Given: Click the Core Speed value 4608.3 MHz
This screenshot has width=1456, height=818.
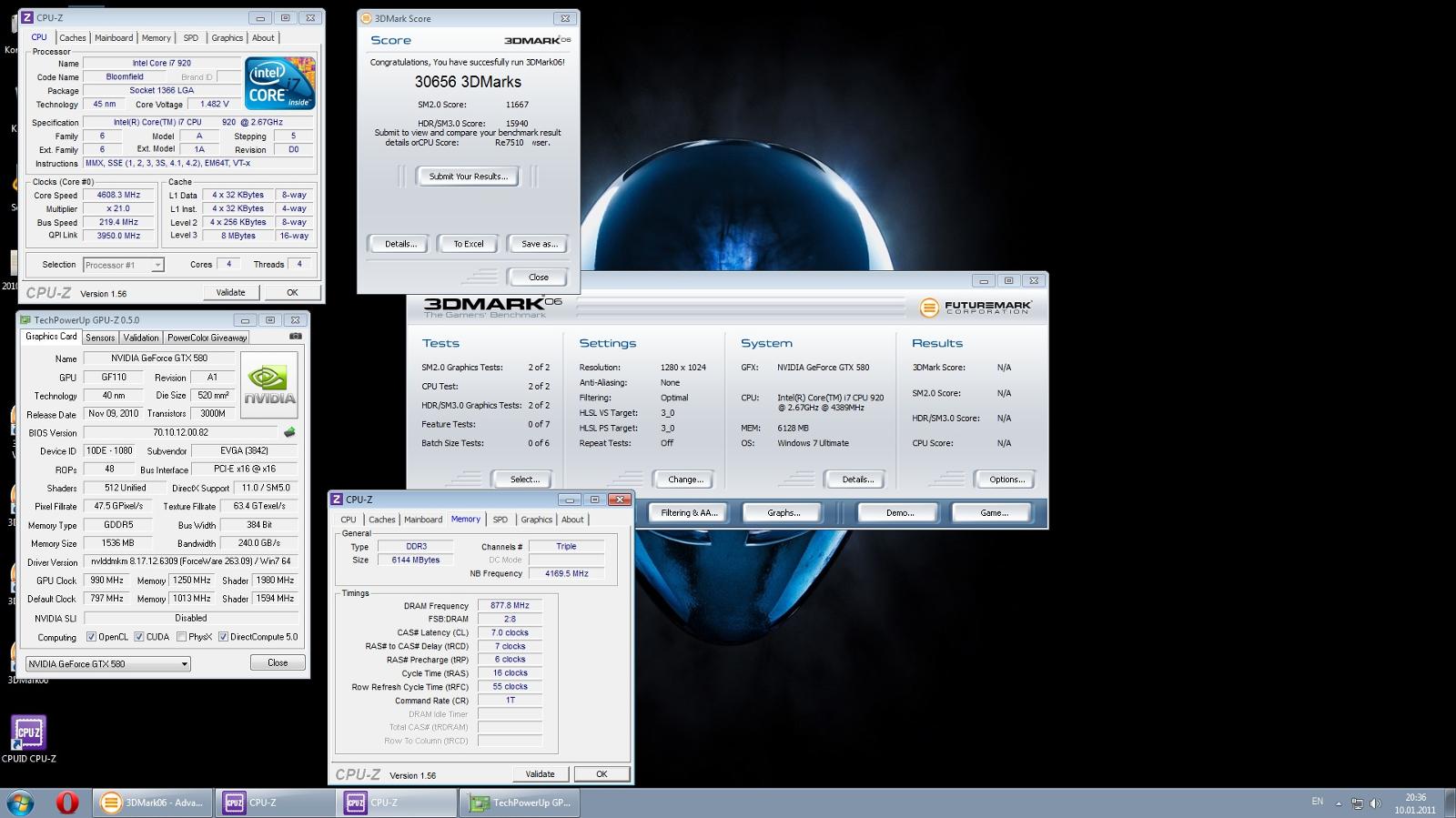Looking at the screenshot, I should (x=118, y=195).
